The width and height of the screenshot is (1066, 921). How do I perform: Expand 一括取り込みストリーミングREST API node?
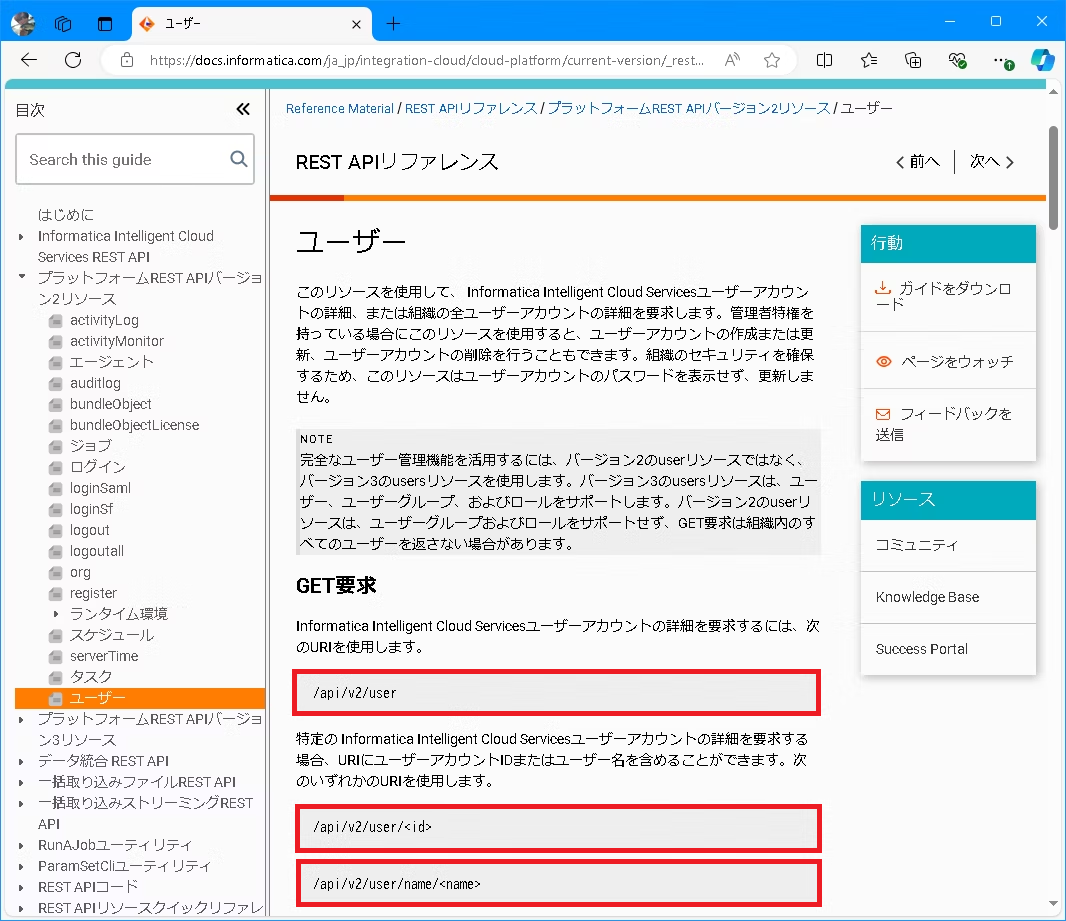(21, 804)
